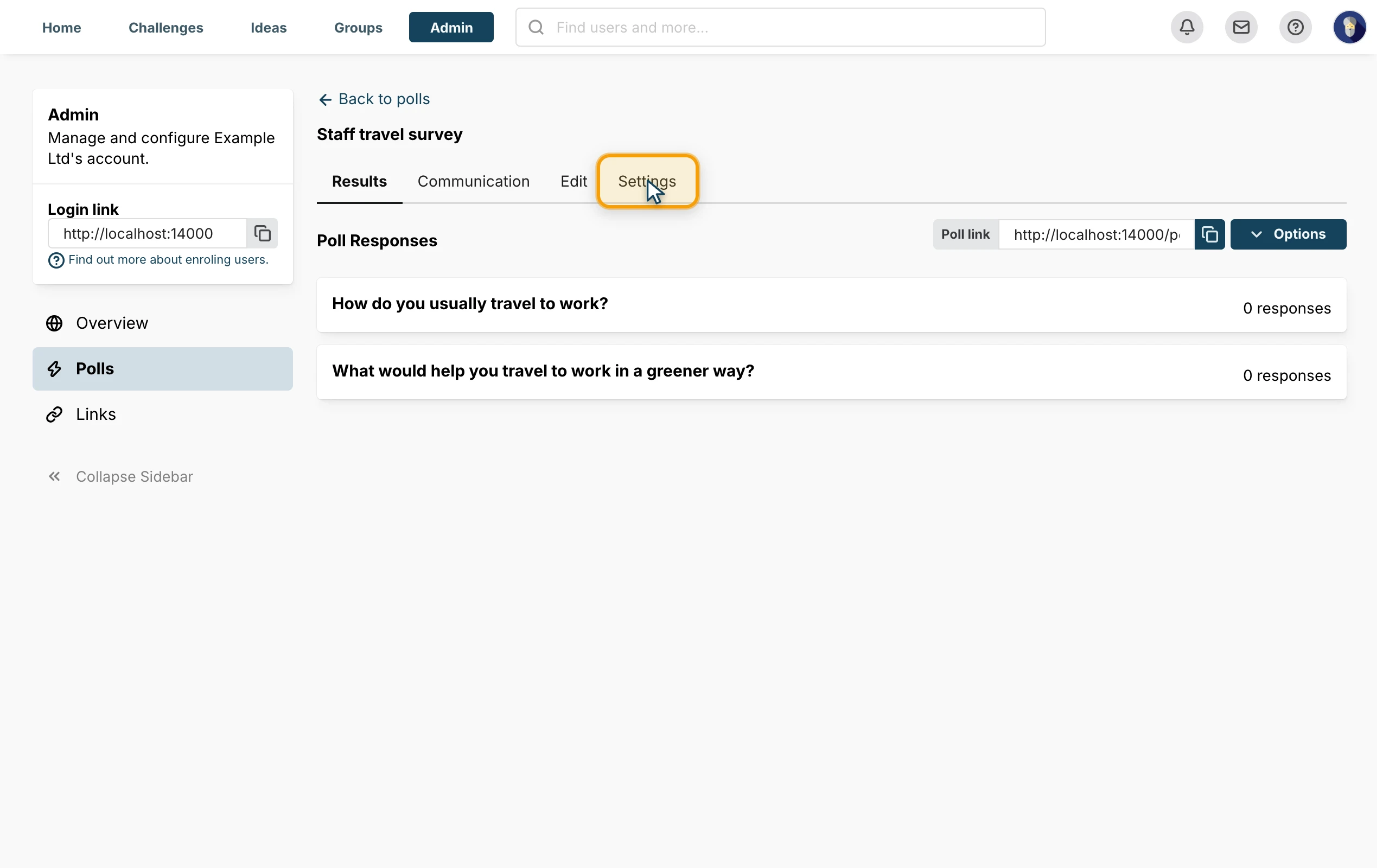Open the Polls sidebar item

tap(162, 368)
